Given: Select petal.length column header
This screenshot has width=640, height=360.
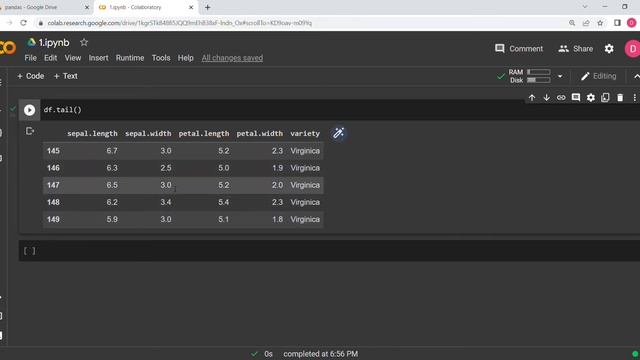Looking at the screenshot, I should coord(204,133).
